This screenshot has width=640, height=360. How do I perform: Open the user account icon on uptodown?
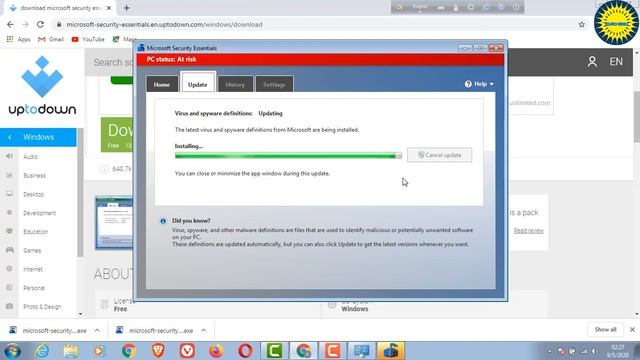592,62
